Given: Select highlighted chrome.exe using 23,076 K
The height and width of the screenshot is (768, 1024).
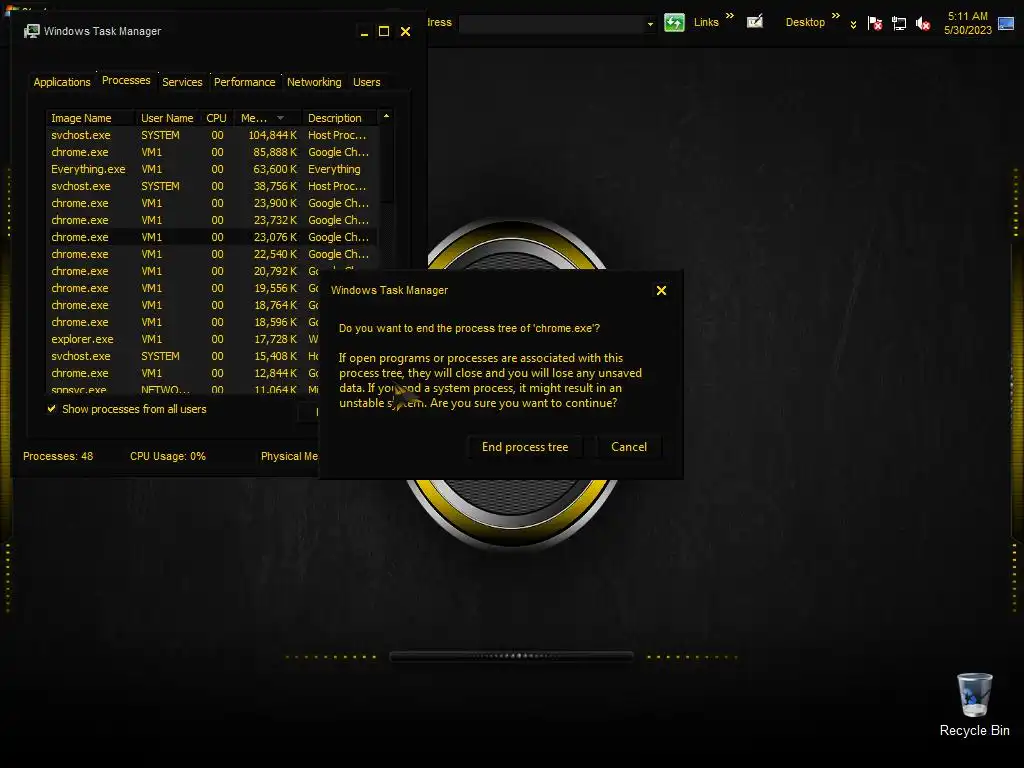Looking at the screenshot, I should [212, 237].
